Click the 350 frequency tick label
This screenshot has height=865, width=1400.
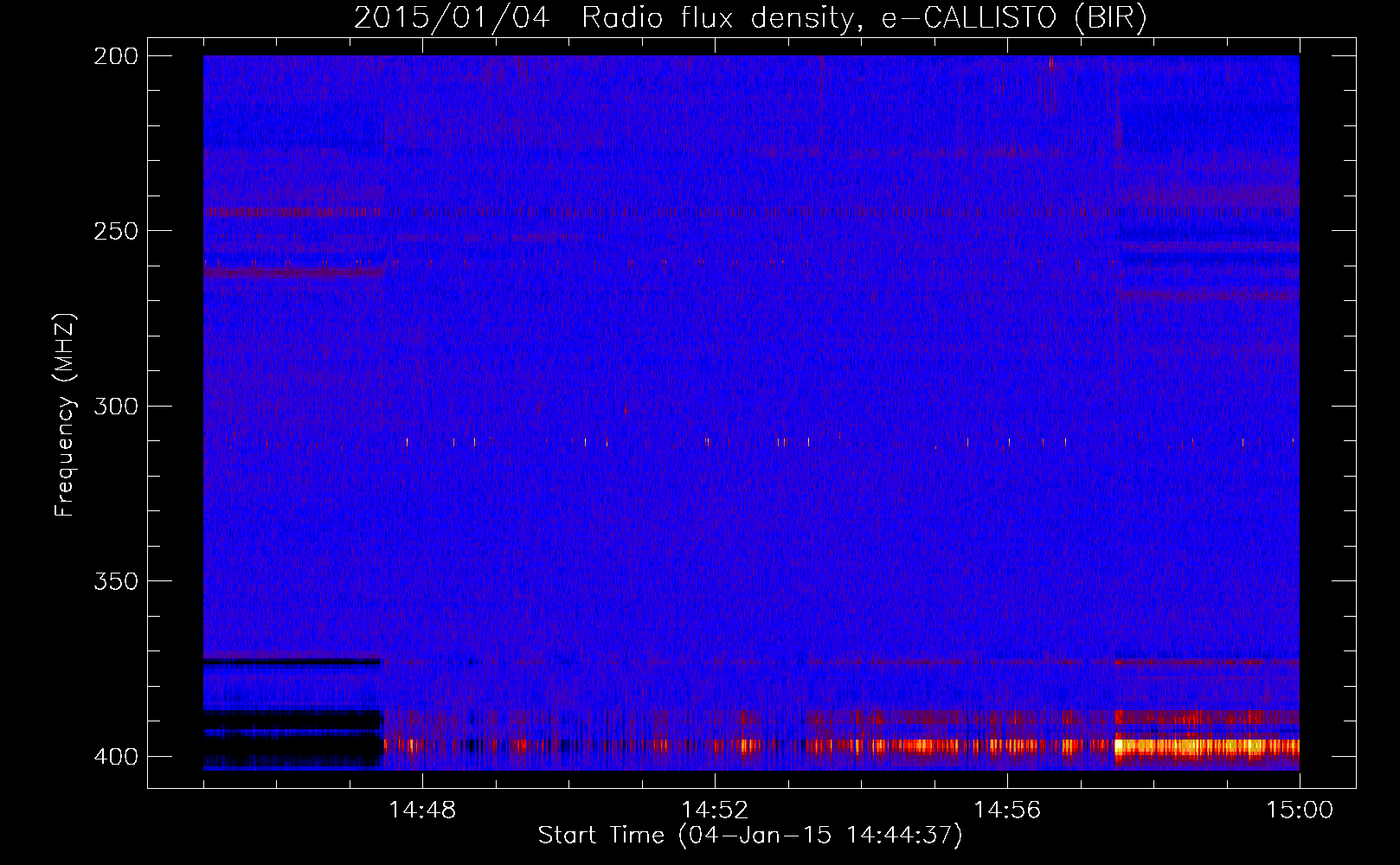[116, 580]
